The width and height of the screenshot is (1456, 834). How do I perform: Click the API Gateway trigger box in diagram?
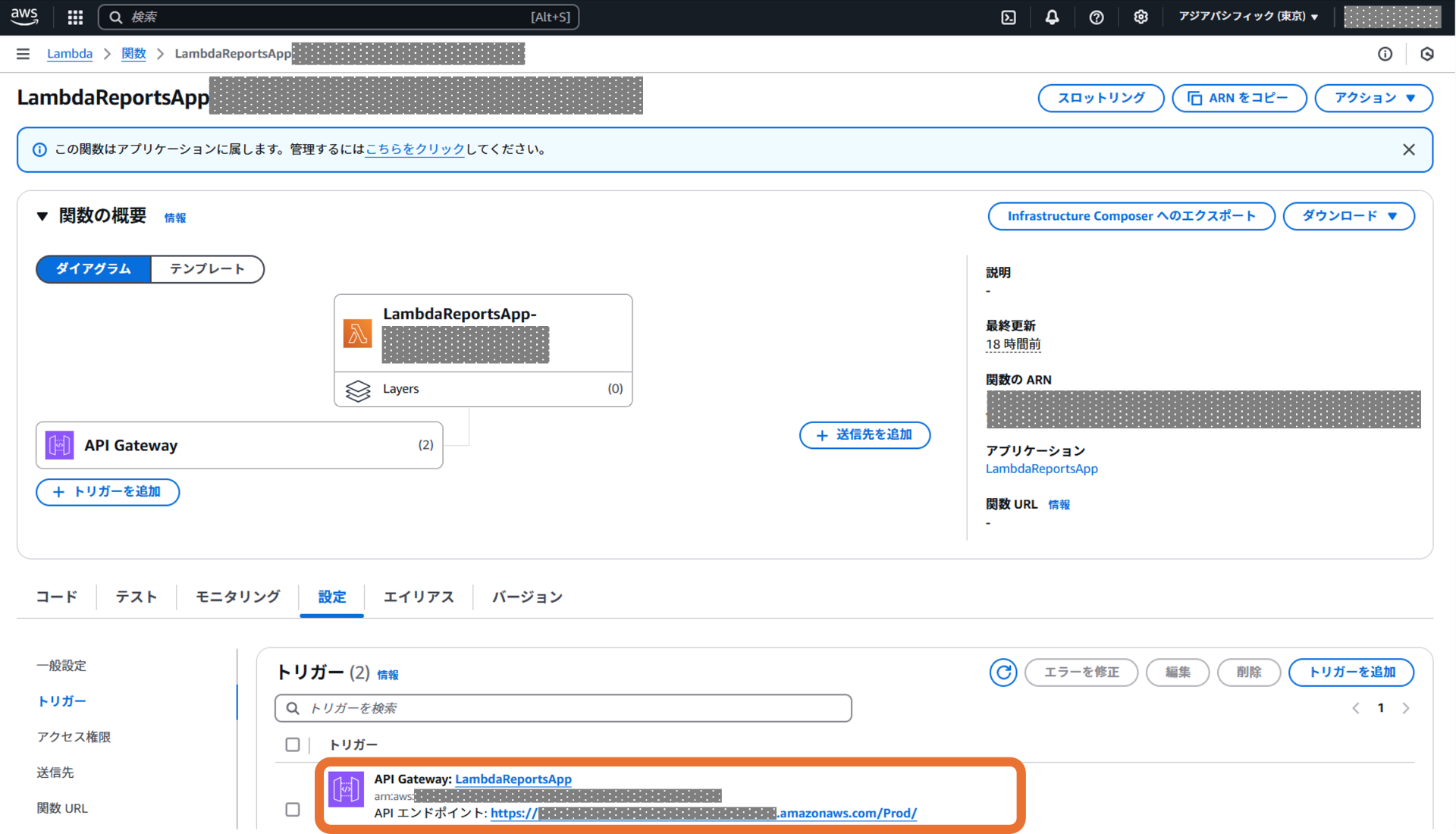pos(240,445)
